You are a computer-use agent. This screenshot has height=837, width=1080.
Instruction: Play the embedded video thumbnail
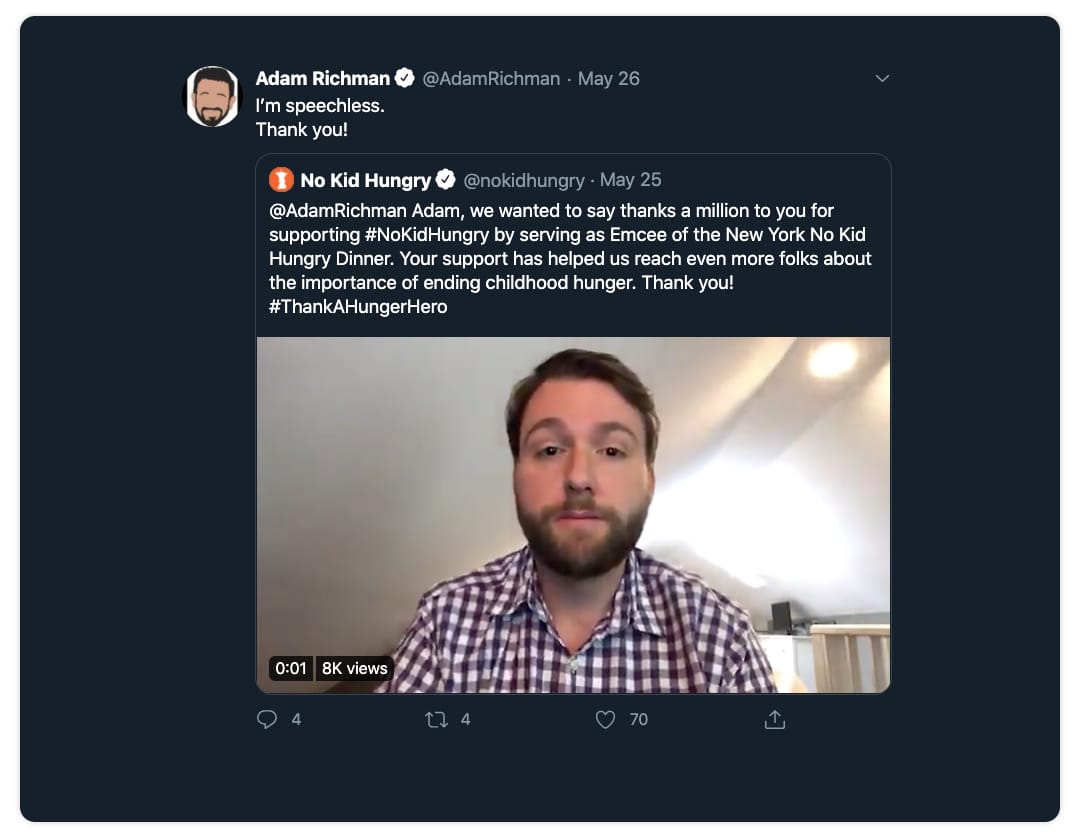[x=573, y=515]
